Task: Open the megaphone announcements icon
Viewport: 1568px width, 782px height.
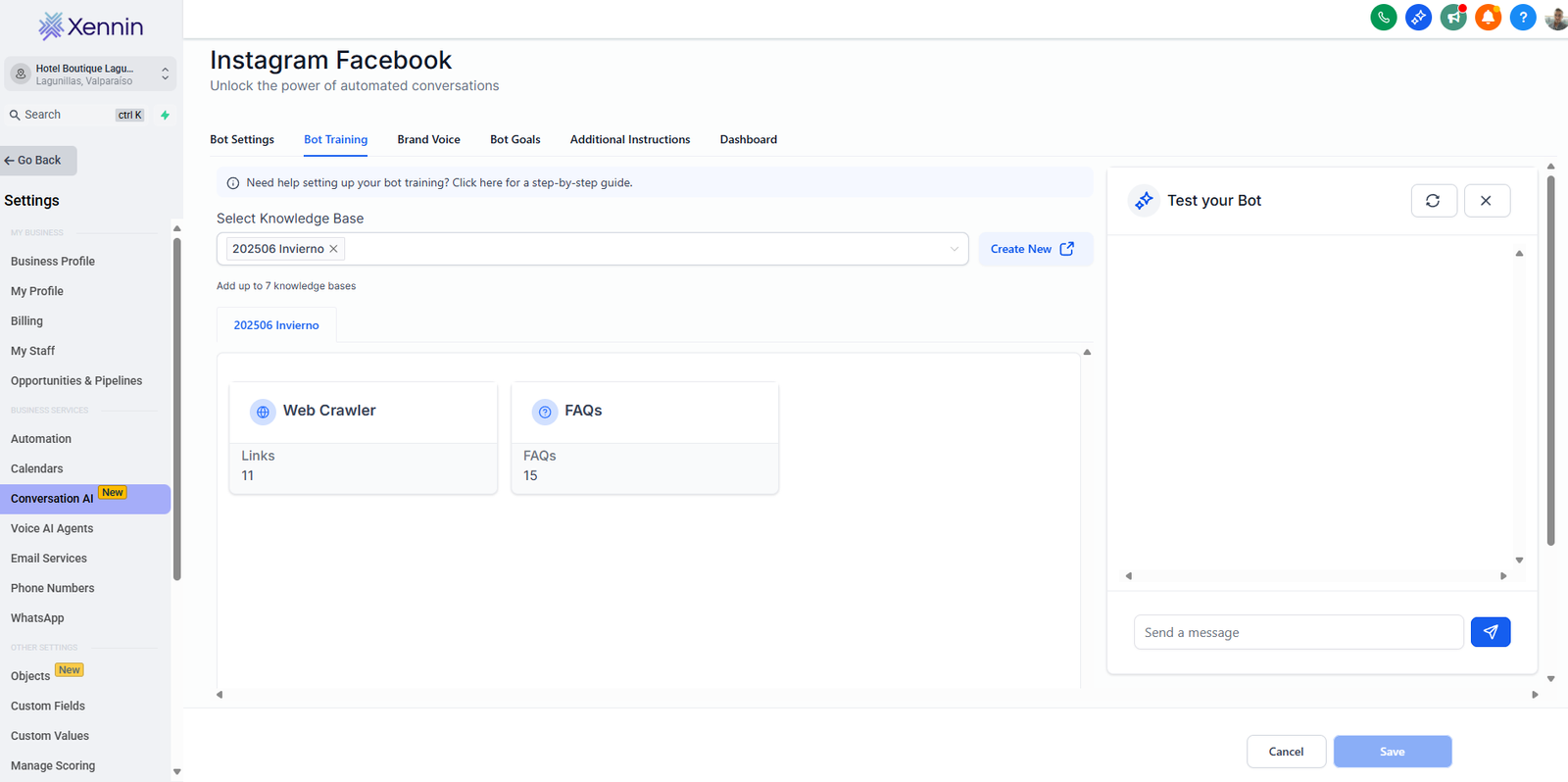Action: [1453, 18]
